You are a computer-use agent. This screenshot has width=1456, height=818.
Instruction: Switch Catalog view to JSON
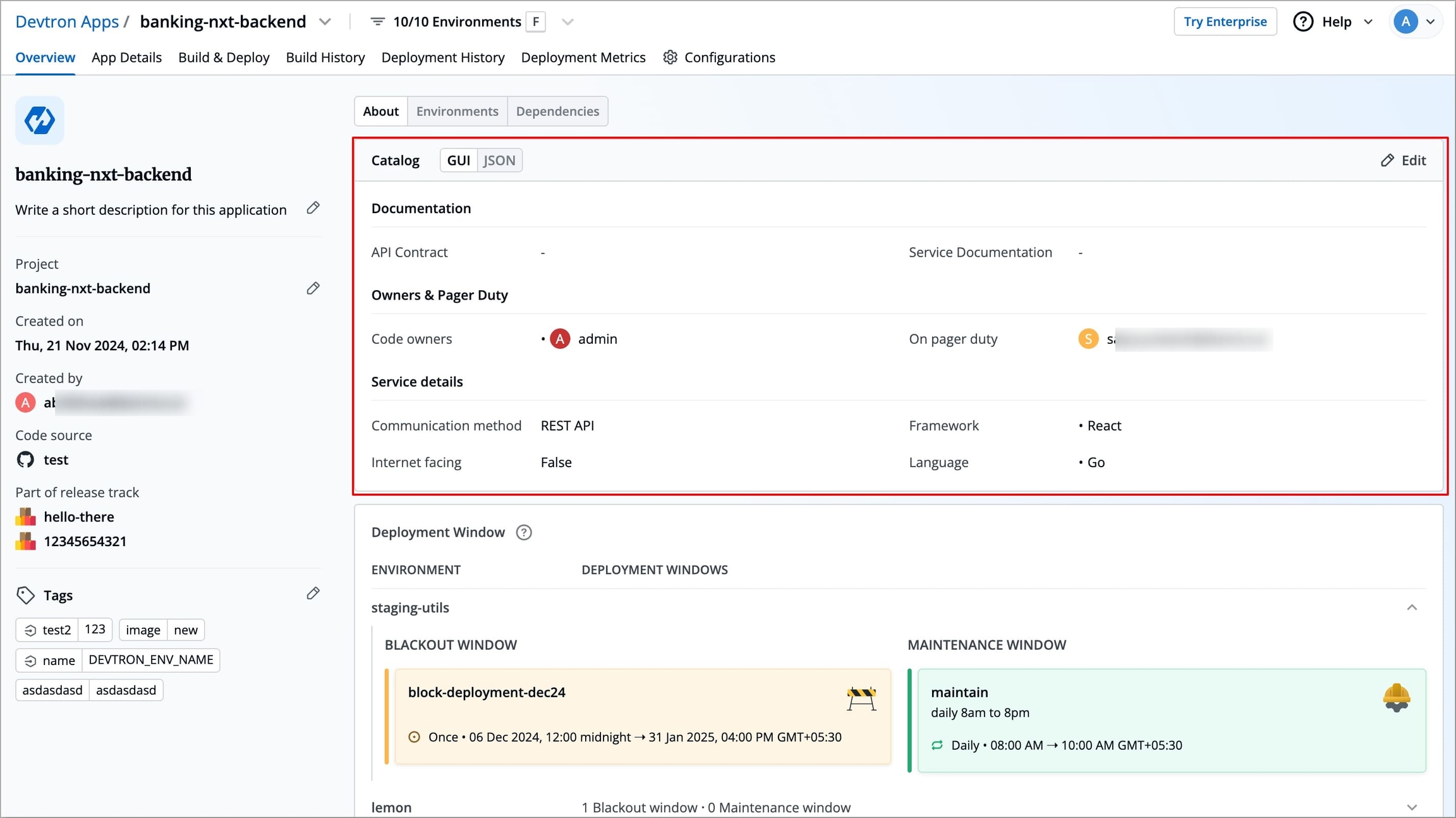[499, 161]
